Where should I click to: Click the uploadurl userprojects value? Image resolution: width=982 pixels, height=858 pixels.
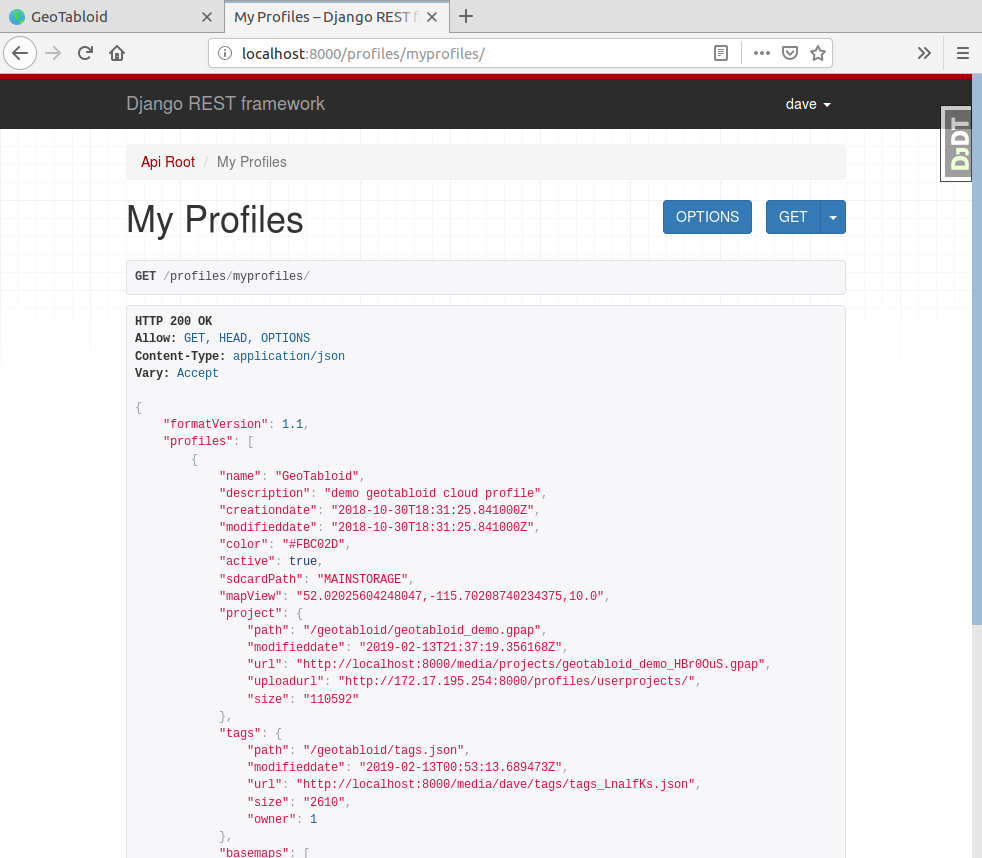pyautogui.click(x=517, y=681)
